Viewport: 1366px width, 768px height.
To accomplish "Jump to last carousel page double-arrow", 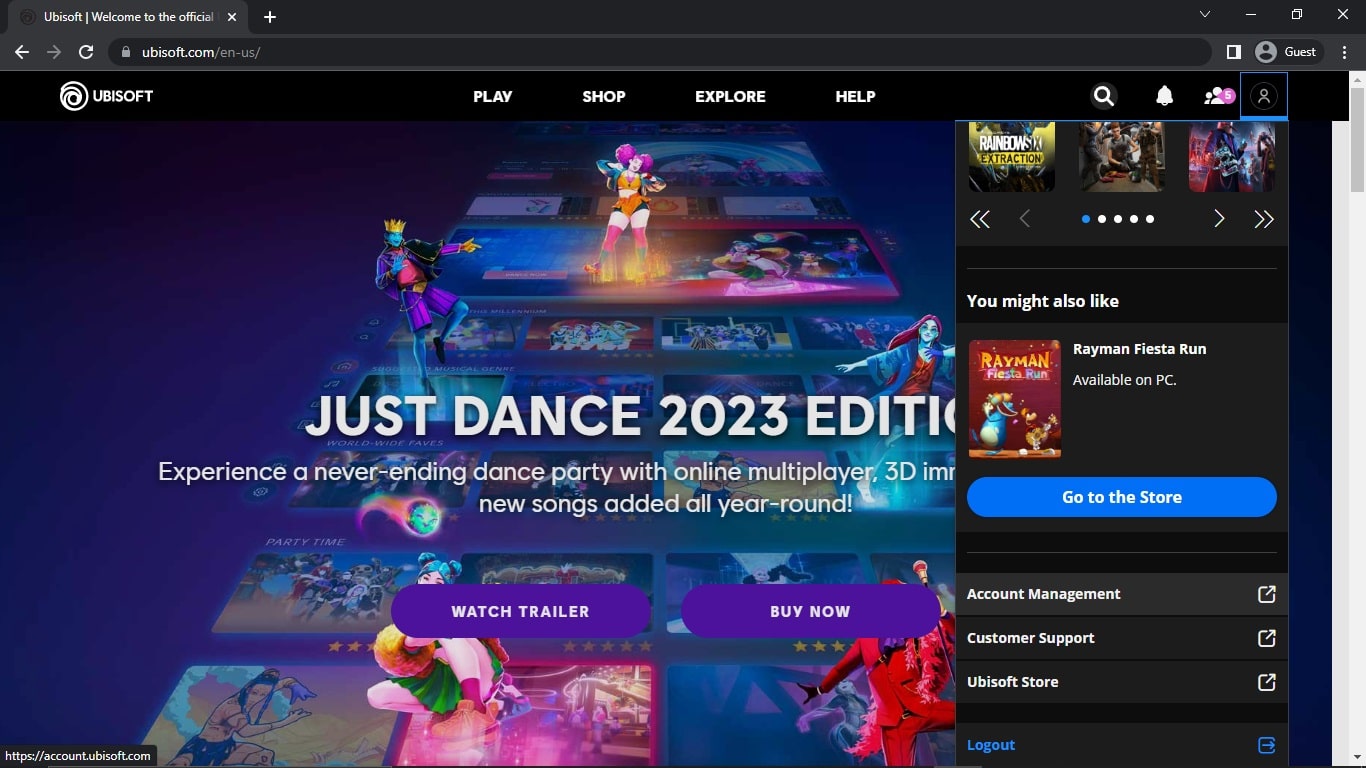I will click(1264, 219).
